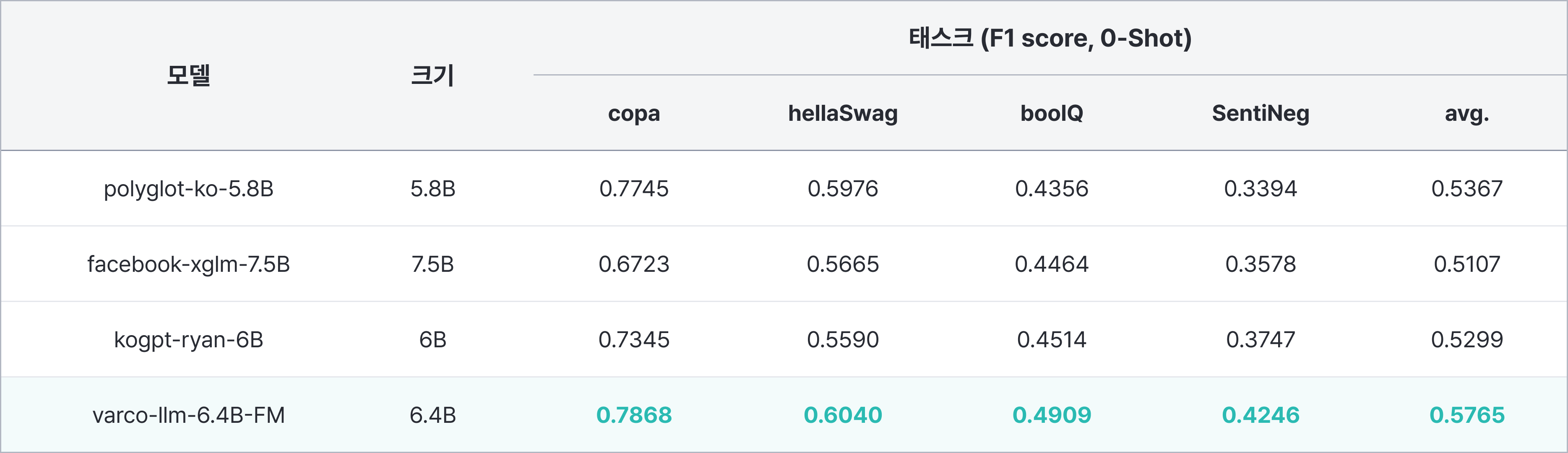Click the boolQ column header
Screen dimensions: 1568x453
1051,113
